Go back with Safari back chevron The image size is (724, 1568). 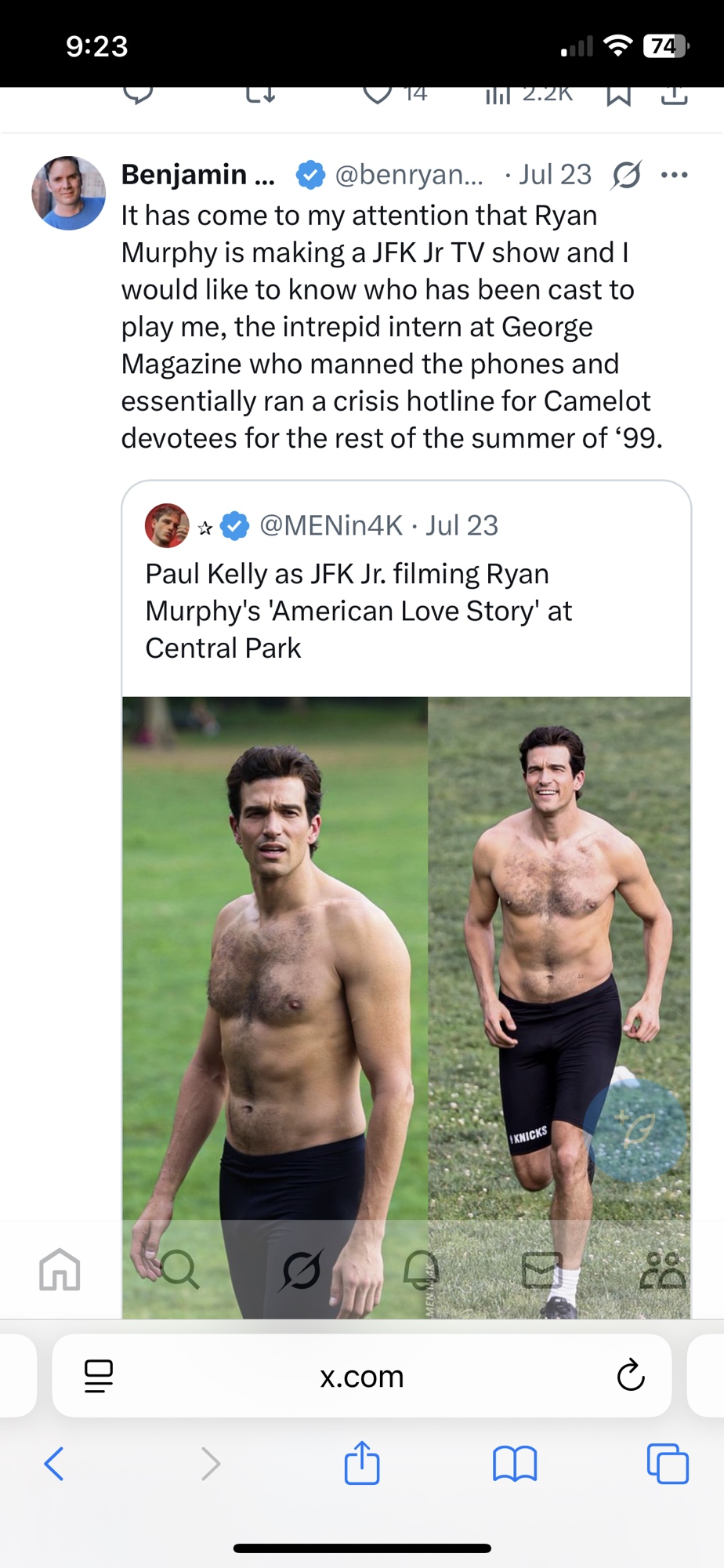pos(54,1463)
